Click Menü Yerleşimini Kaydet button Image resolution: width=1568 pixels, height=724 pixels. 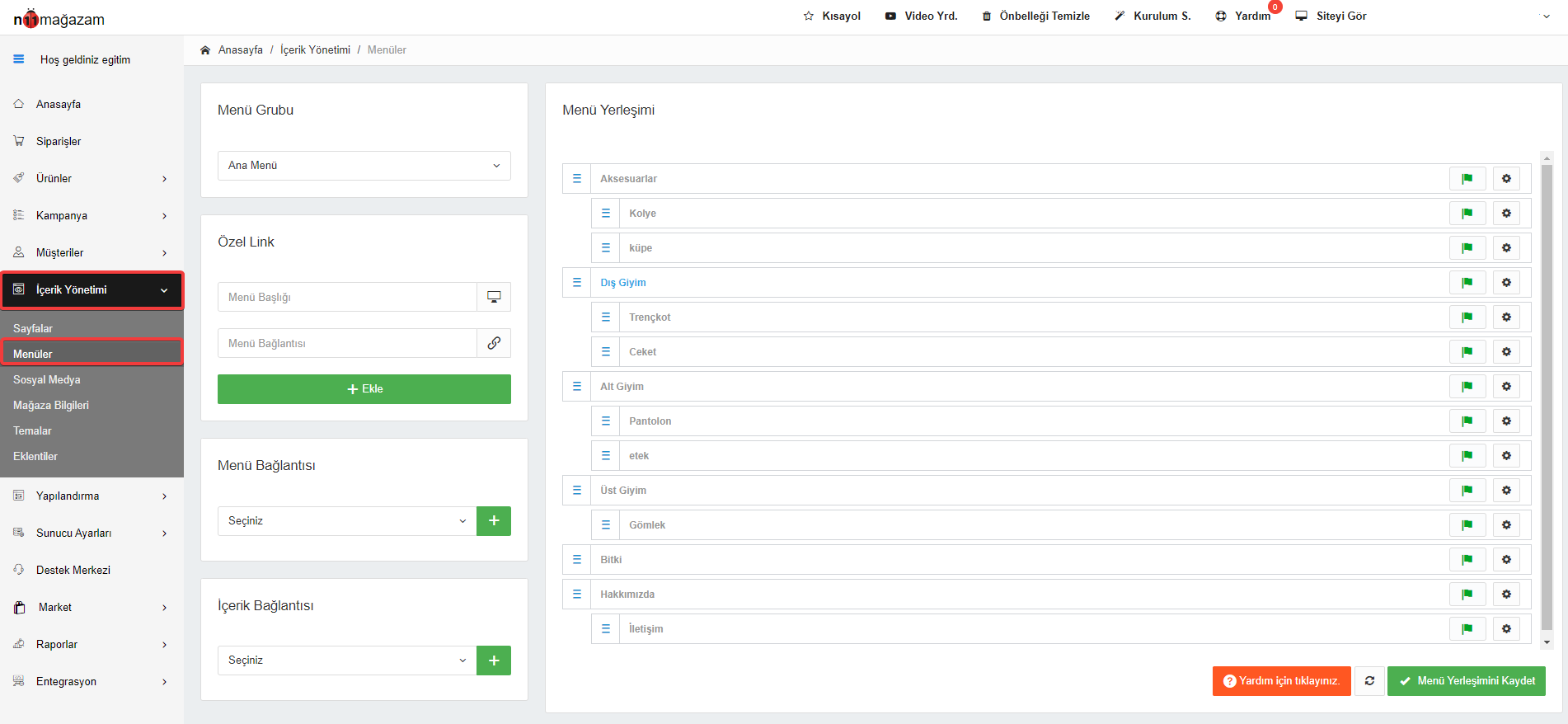click(1467, 681)
